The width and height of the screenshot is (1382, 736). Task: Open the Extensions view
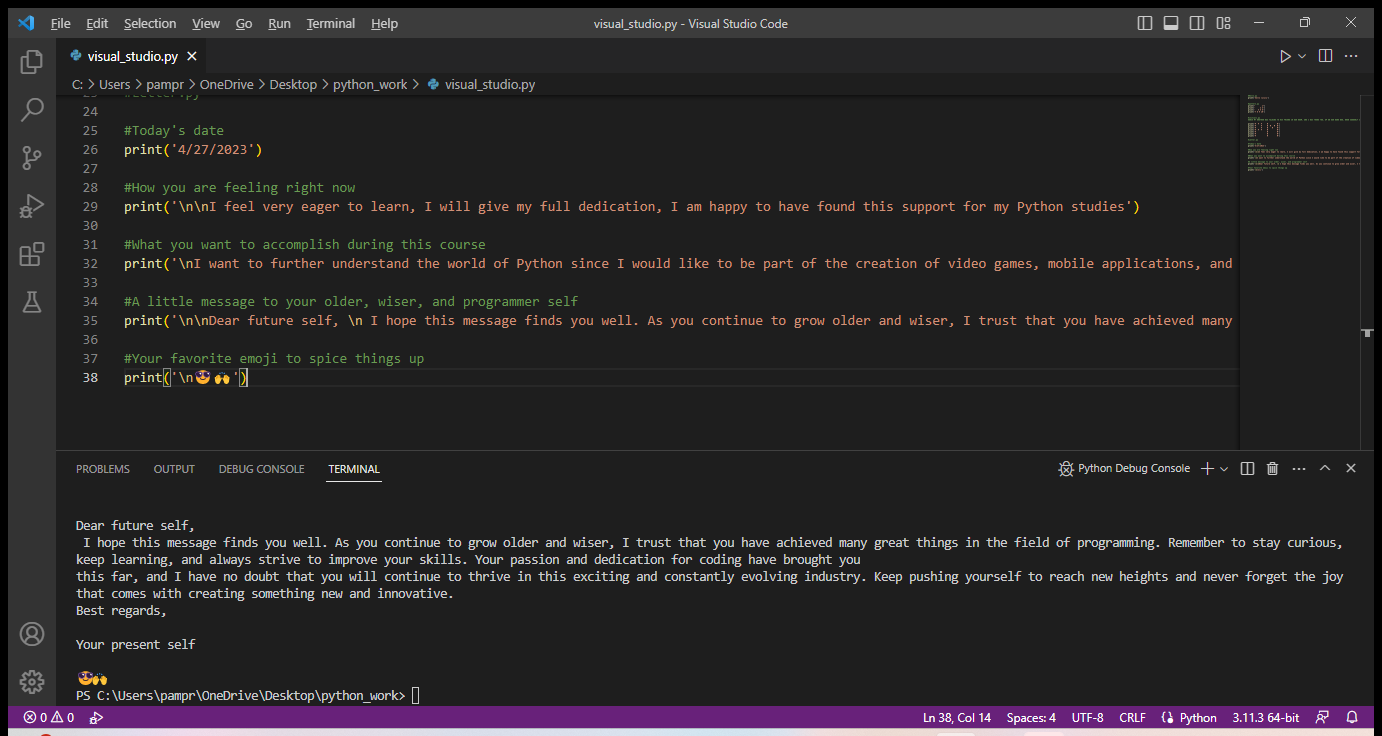32,254
